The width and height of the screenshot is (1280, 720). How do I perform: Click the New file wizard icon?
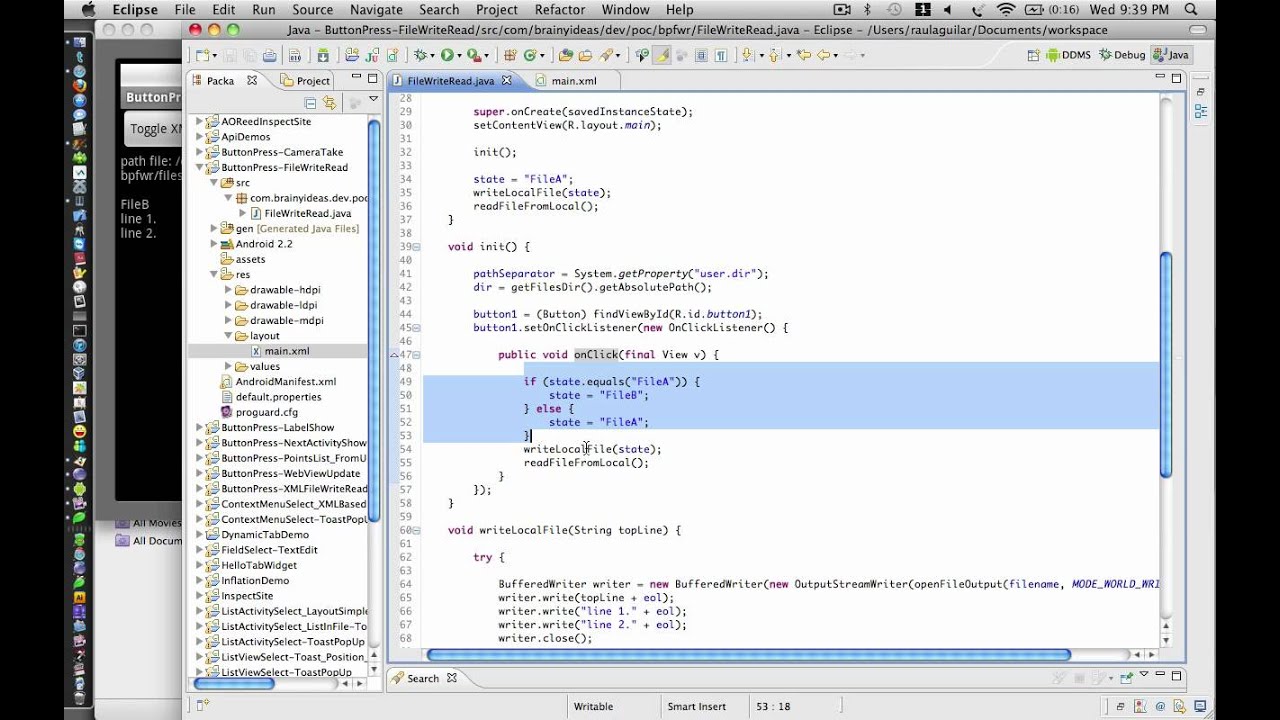(x=202, y=55)
